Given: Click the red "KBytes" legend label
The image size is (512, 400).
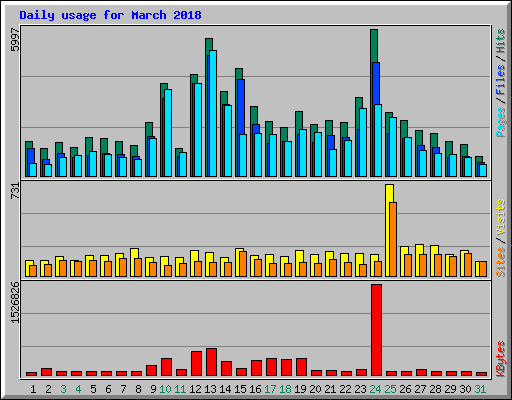Looking at the screenshot, I should click(x=500, y=359).
